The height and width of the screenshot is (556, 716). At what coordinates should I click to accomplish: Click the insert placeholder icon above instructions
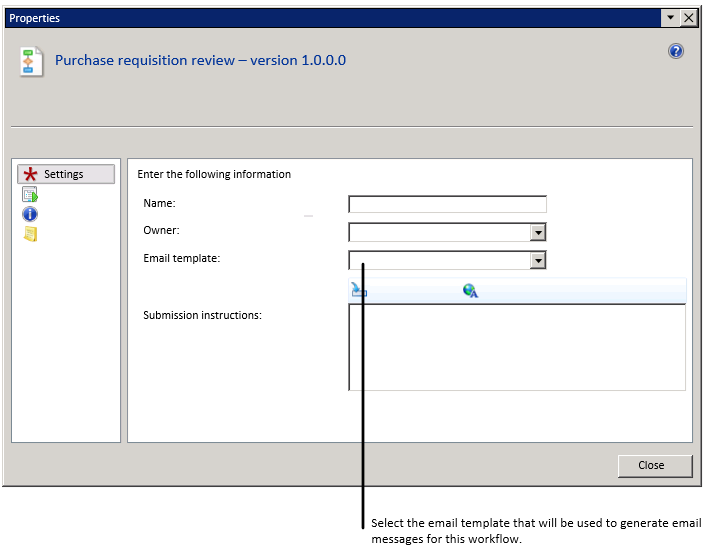359,290
